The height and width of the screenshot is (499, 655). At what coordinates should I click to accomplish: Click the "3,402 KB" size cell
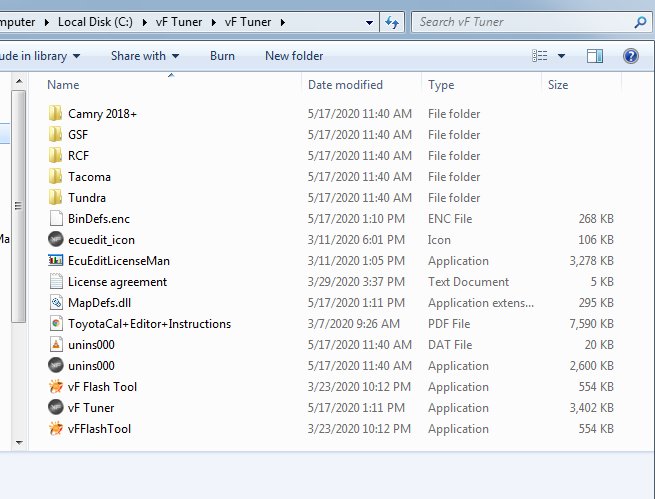click(592, 408)
